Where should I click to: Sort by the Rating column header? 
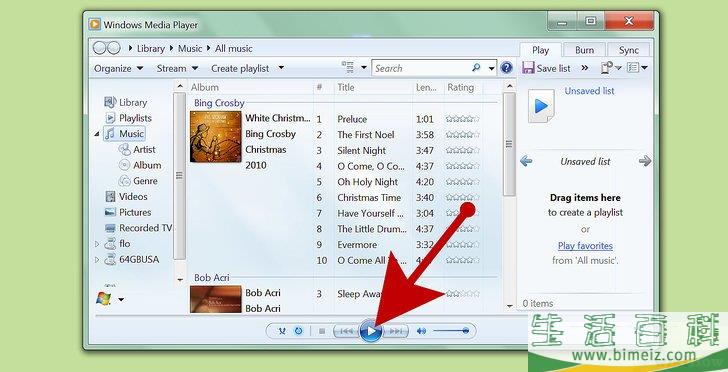coord(461,87)
